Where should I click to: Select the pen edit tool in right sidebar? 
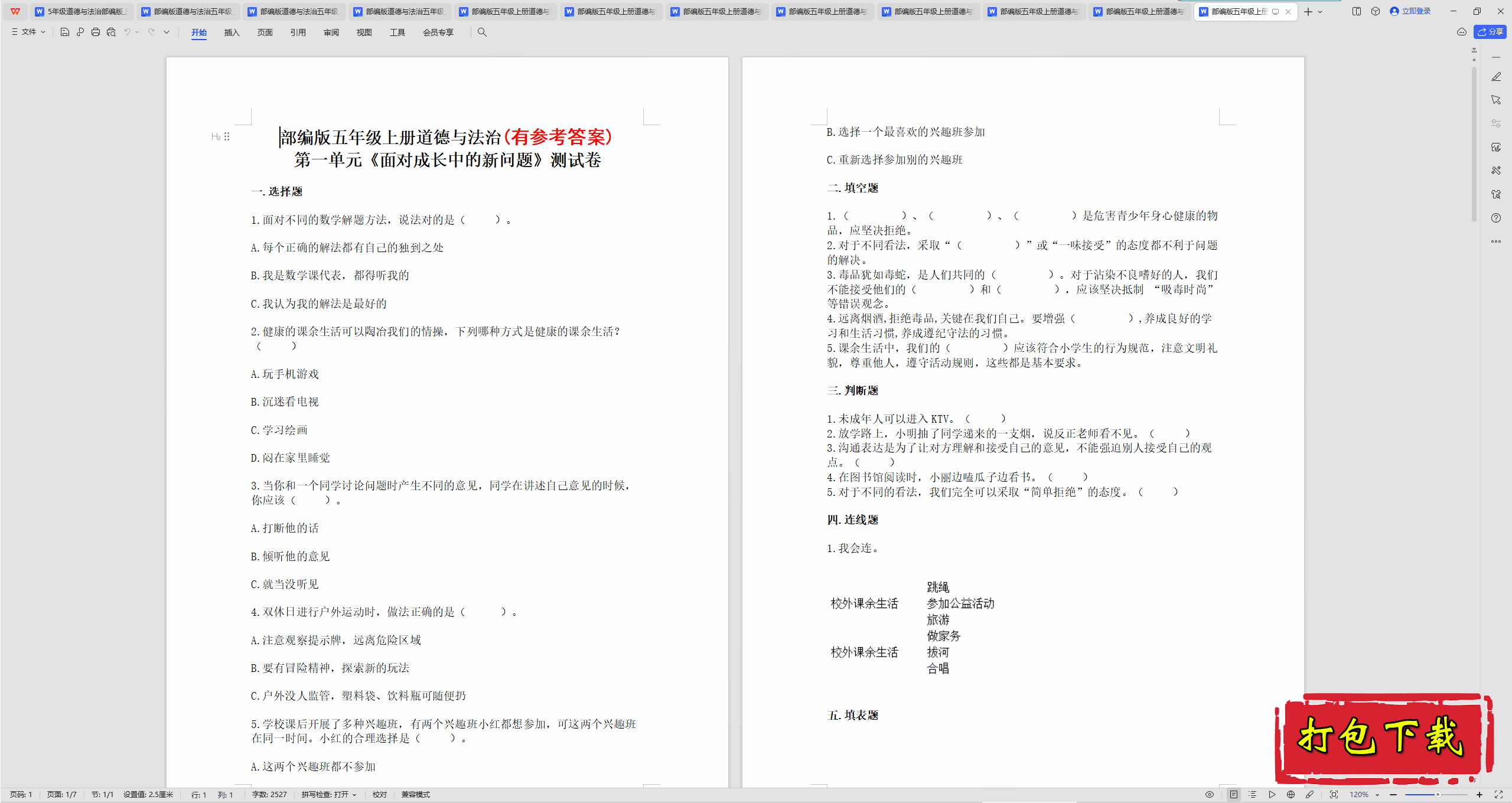point(1496,77)
